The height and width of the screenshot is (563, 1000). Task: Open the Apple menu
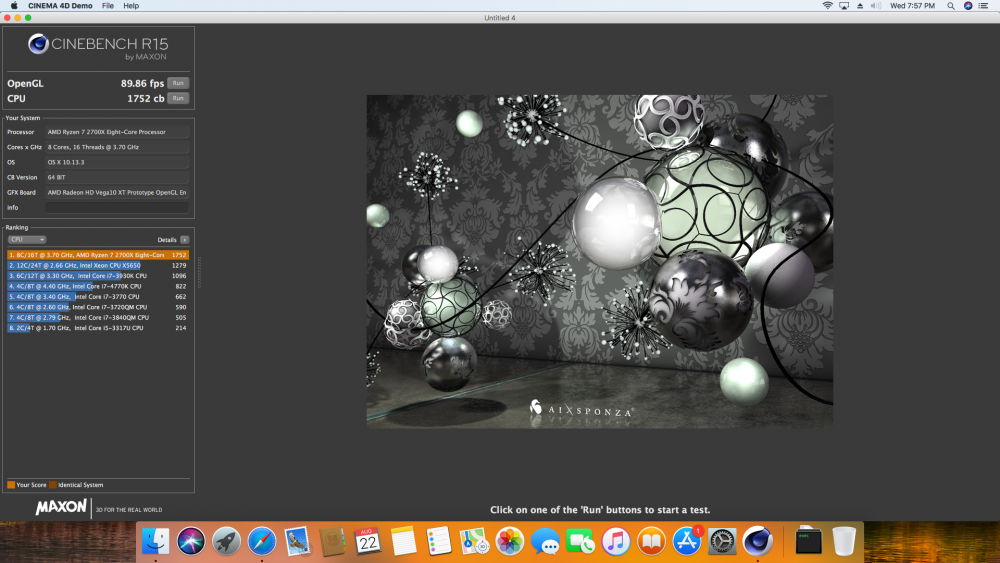pyautogui.click(x=13, y=6)
